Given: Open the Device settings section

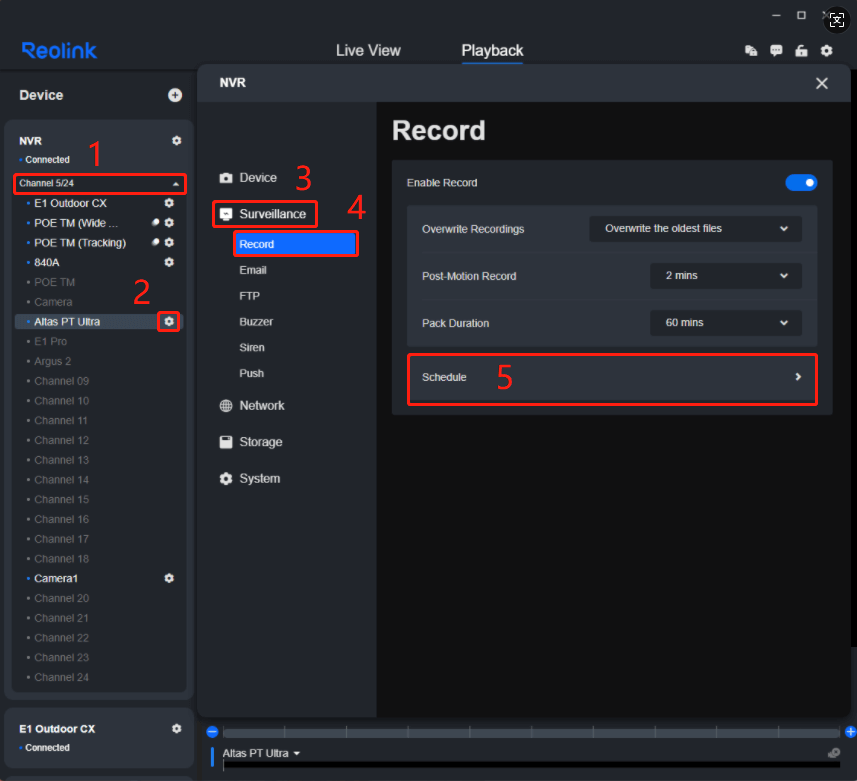Looking at the screenshot, I should click(248, 178).
